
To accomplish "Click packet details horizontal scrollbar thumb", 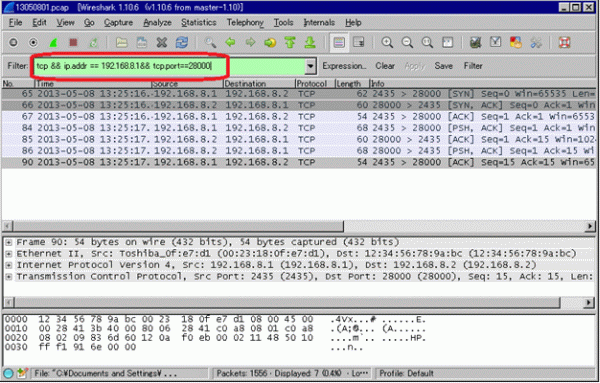I will coord(287,303).
